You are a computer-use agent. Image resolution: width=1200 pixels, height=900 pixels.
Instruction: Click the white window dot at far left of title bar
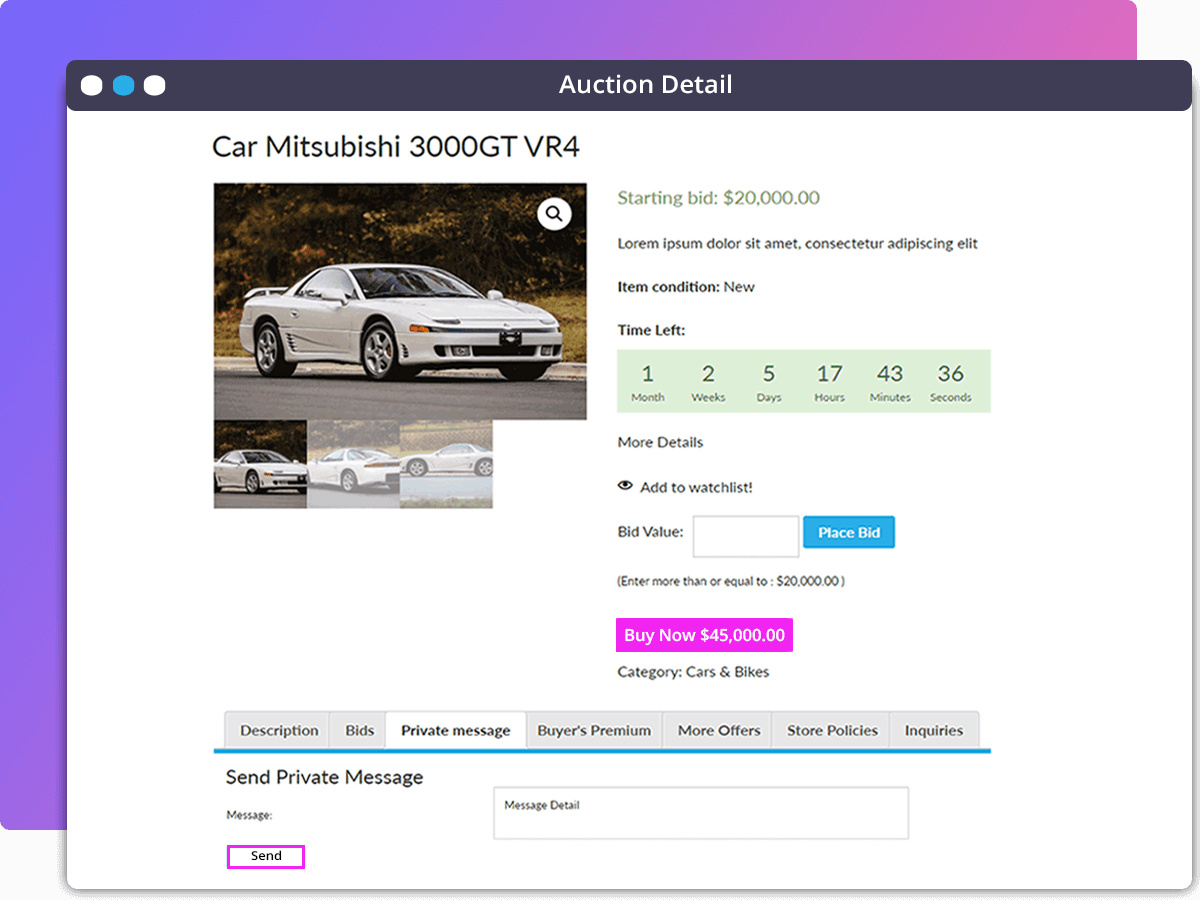pos(91,86)
